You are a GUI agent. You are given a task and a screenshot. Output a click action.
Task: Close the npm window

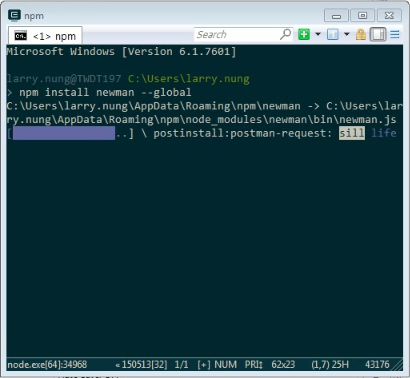coord(389,16)
